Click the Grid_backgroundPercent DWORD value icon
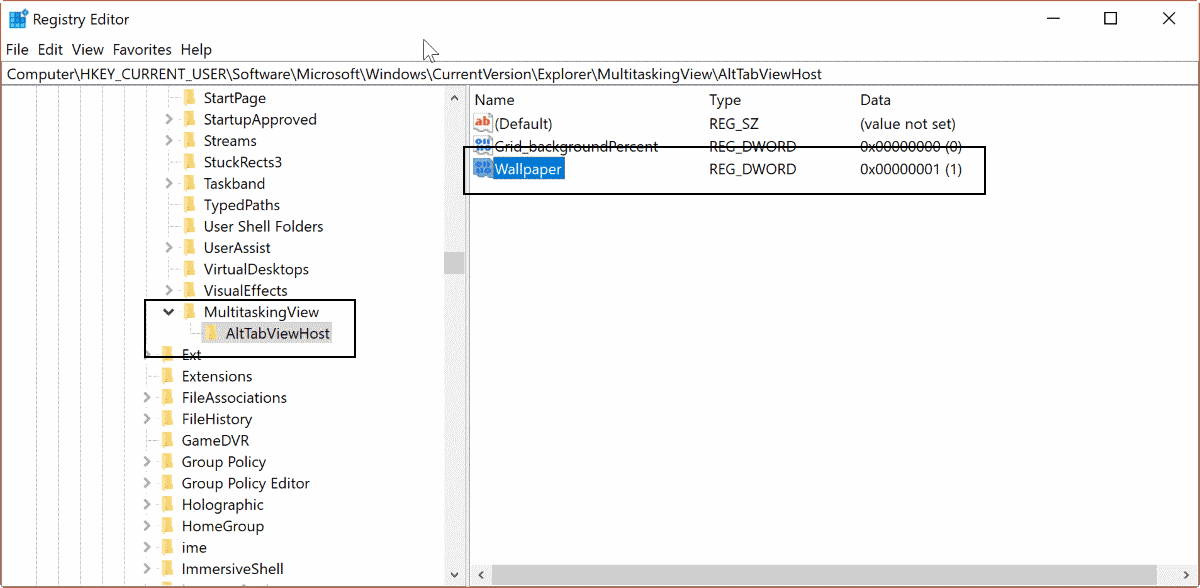The image size is (1200, 588). [x=483, y=146]
